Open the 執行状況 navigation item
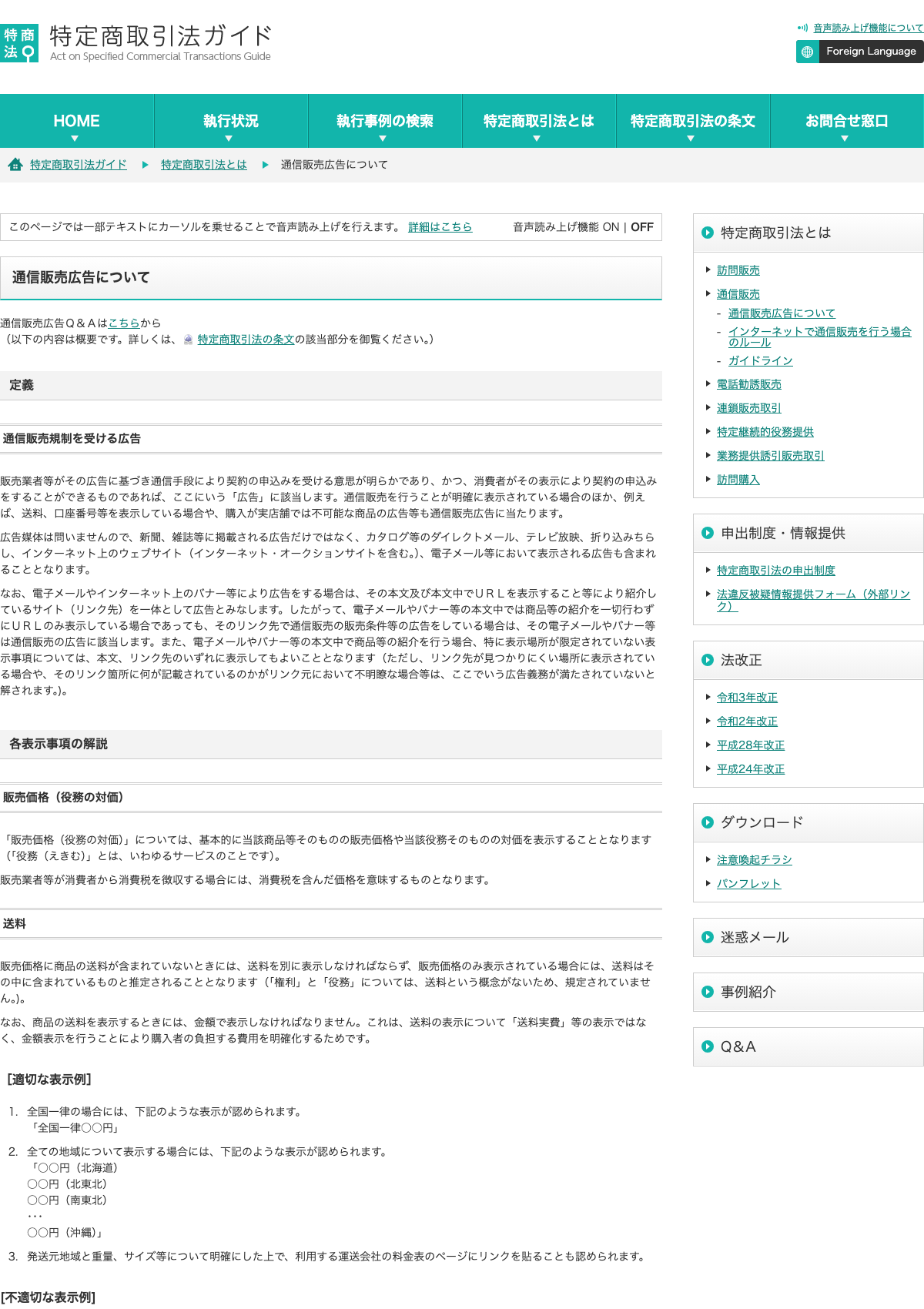Viewport: 924px width, 1309px height. tap(231, 121)
